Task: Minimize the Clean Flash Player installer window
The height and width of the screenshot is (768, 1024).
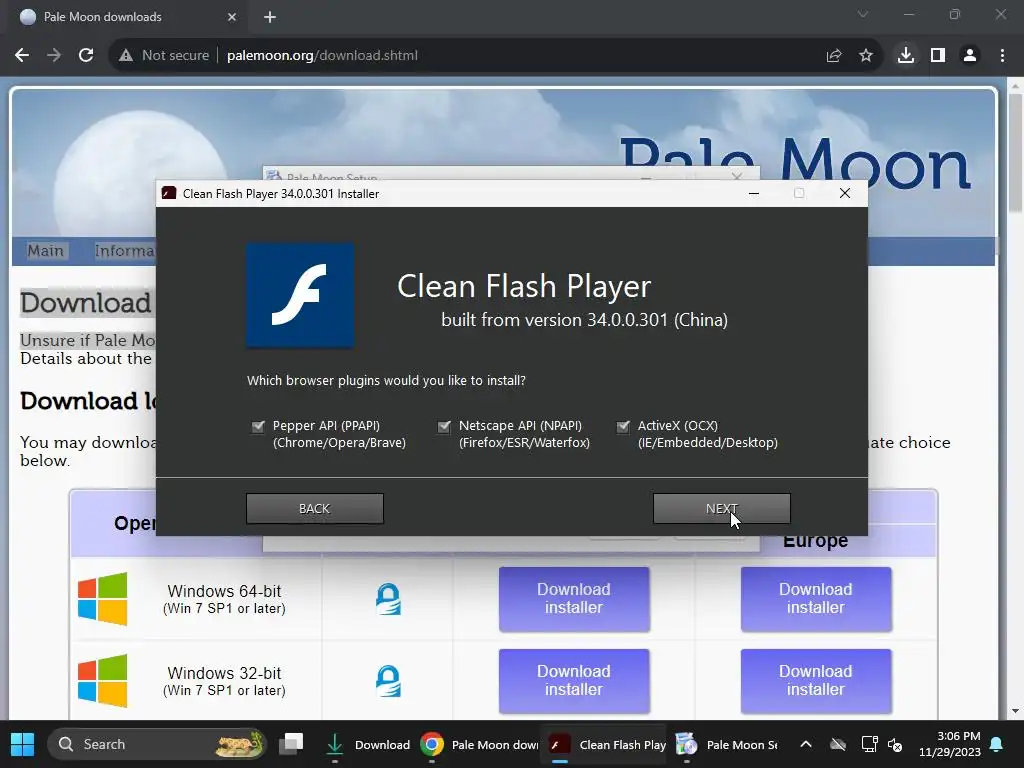Action: click(x=754, y=193)
